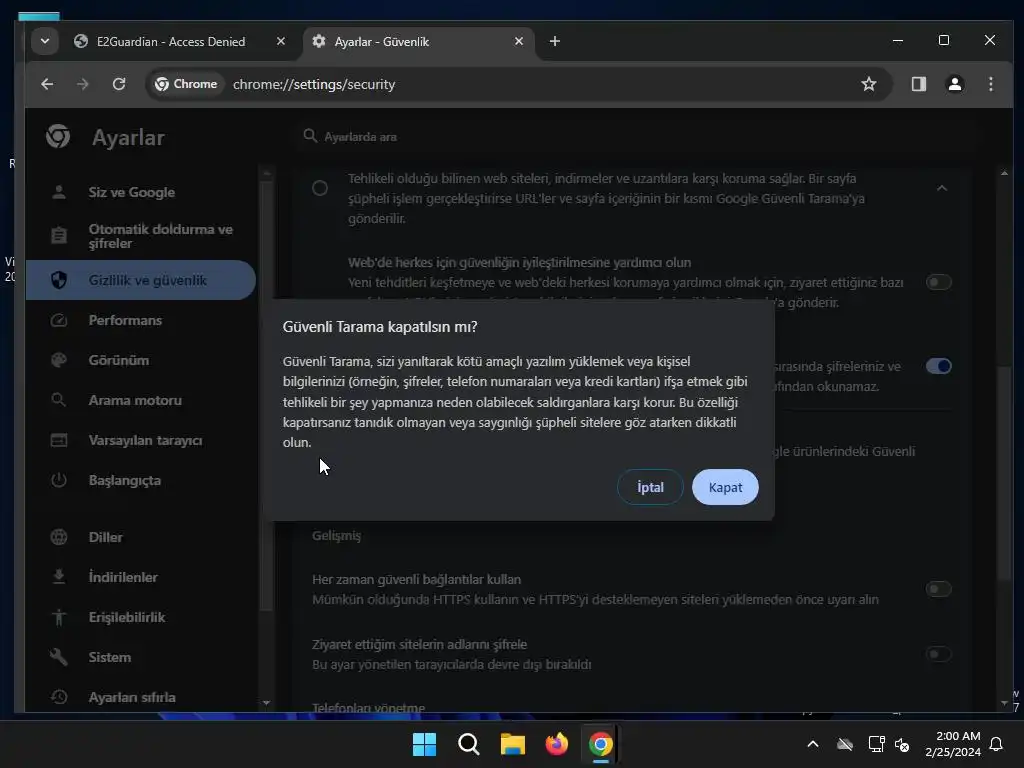
Task: Open a new tab with the plus button
Action: 554,41
